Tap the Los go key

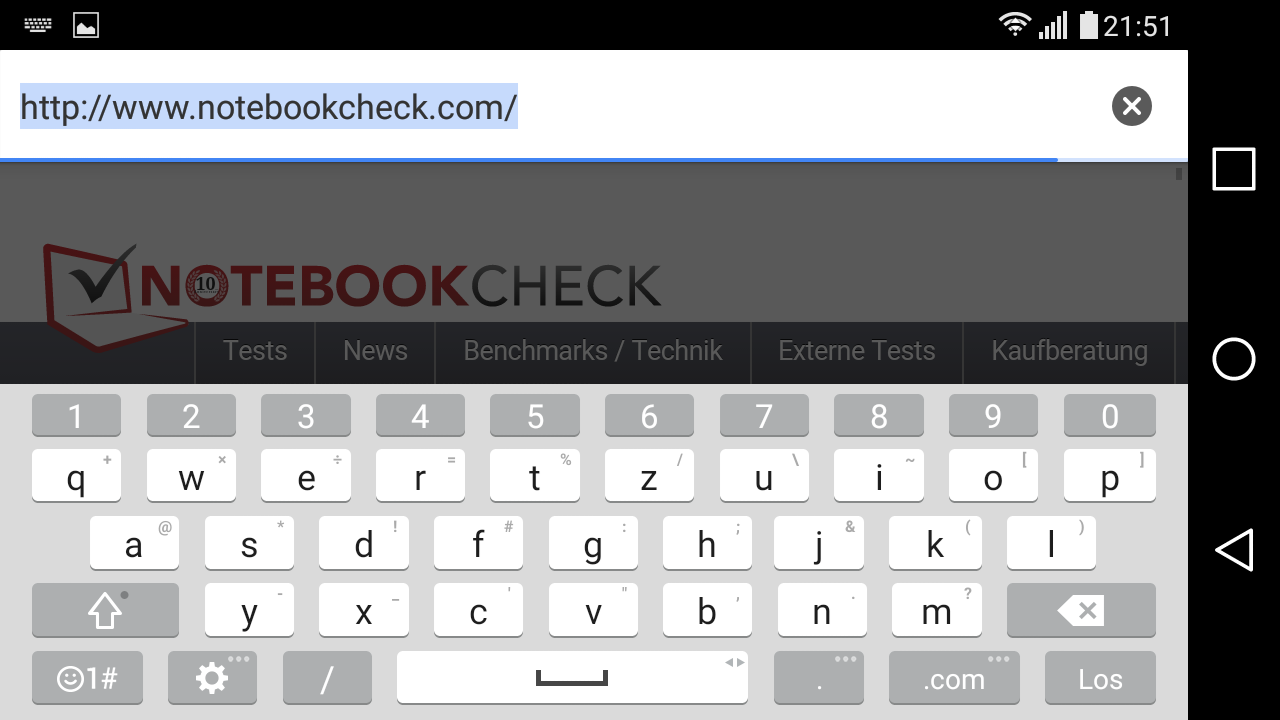(1100, 678)
